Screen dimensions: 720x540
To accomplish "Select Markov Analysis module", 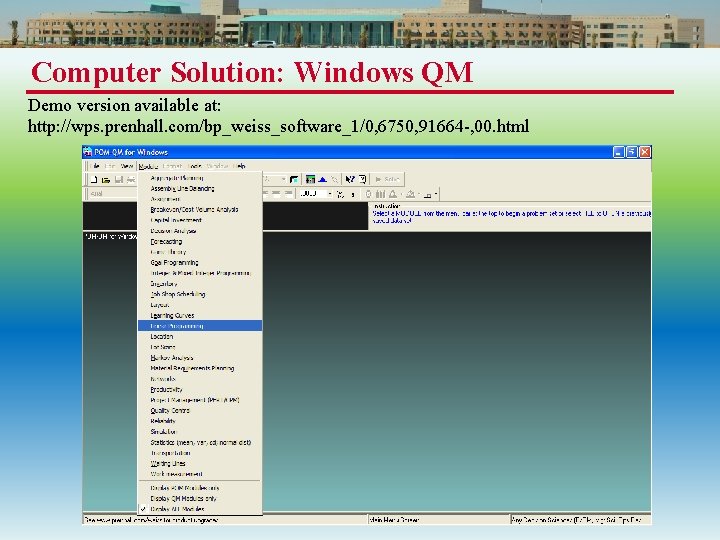I will (x=200, y=358).
